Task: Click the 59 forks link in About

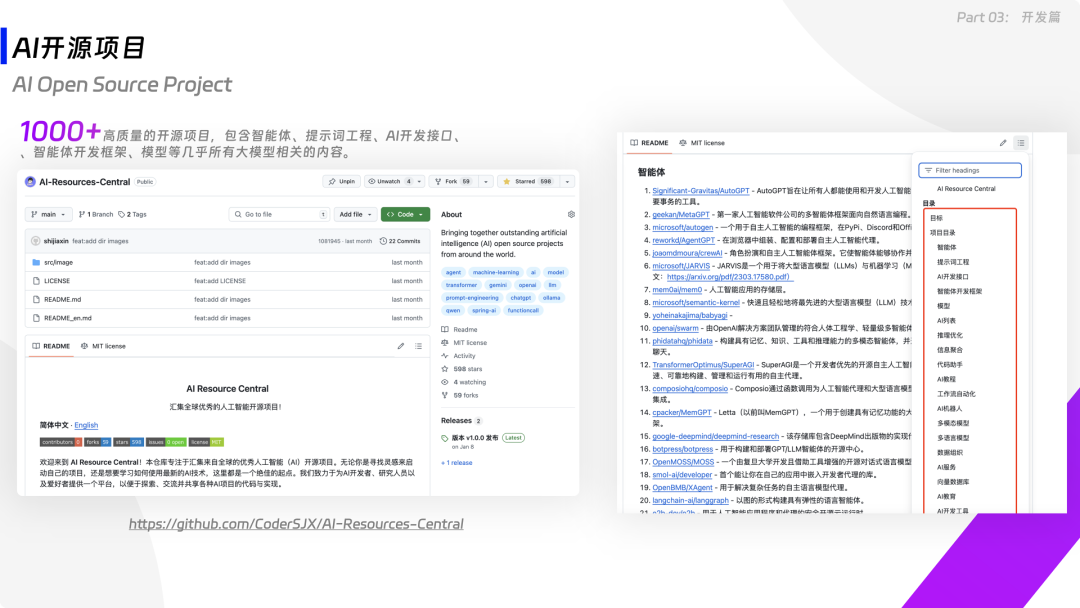Action: tap(460, 395)
